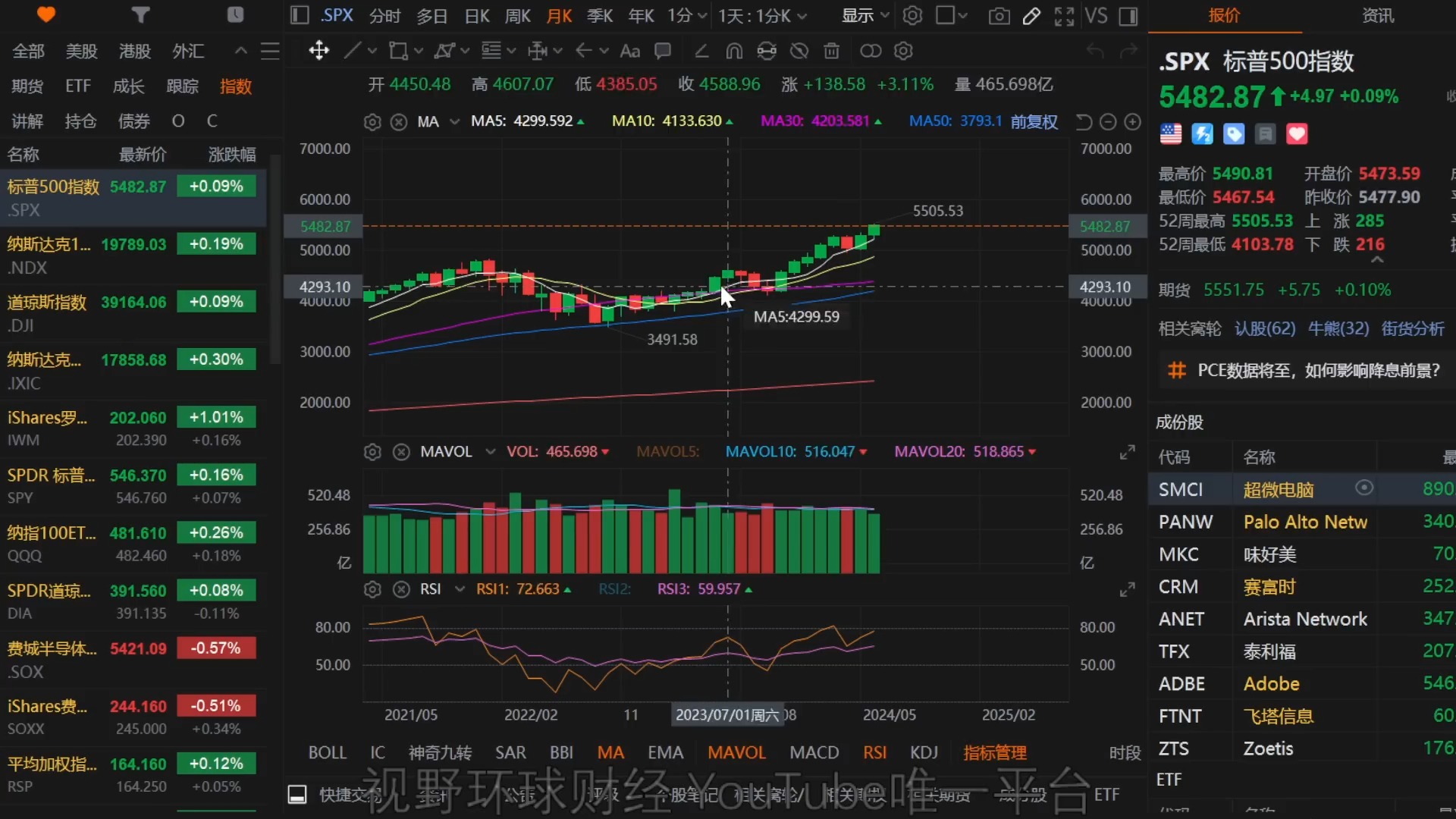Click the undo arrow in drawing toolbar
The image size is (1456, 819).
pos(1095,51)
